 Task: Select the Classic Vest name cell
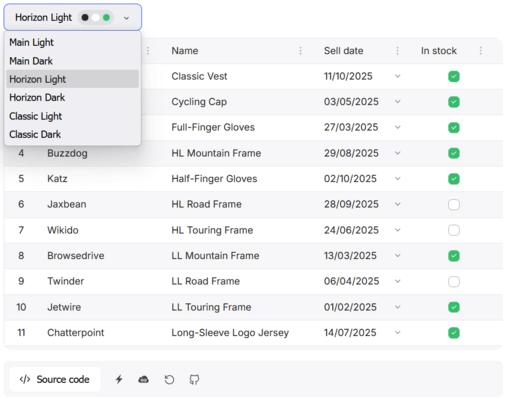[x=199, y=76]
